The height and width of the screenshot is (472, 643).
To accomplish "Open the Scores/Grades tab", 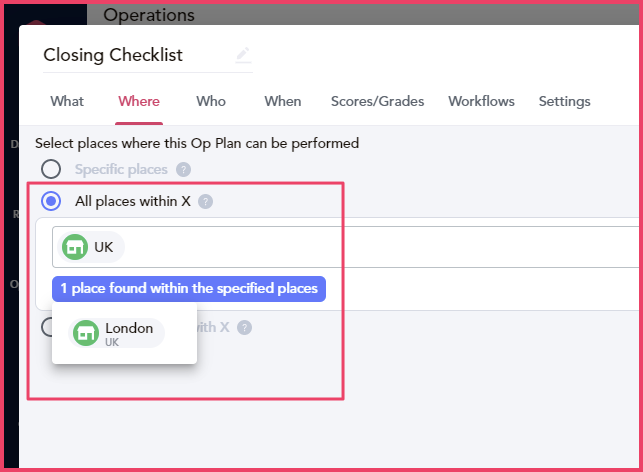I will click(x=377, y=101).
